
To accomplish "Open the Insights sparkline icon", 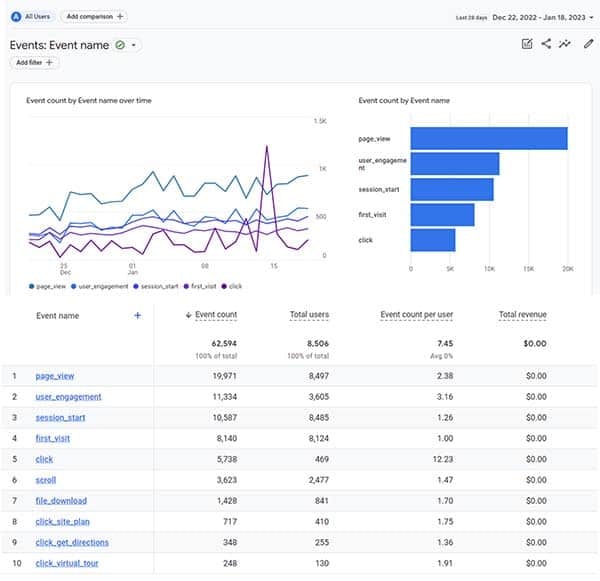I will point(565,44).
